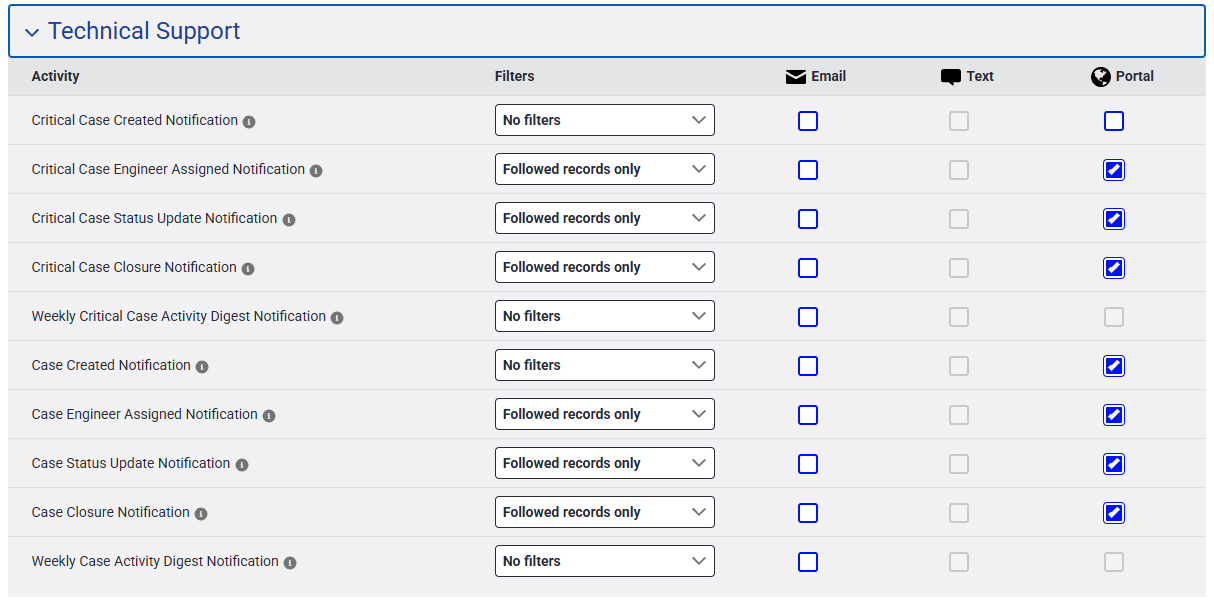Click the Activity column header
Image resolution: width=1214 pixels, height=603 pixels.
click(x=55, y=76)
